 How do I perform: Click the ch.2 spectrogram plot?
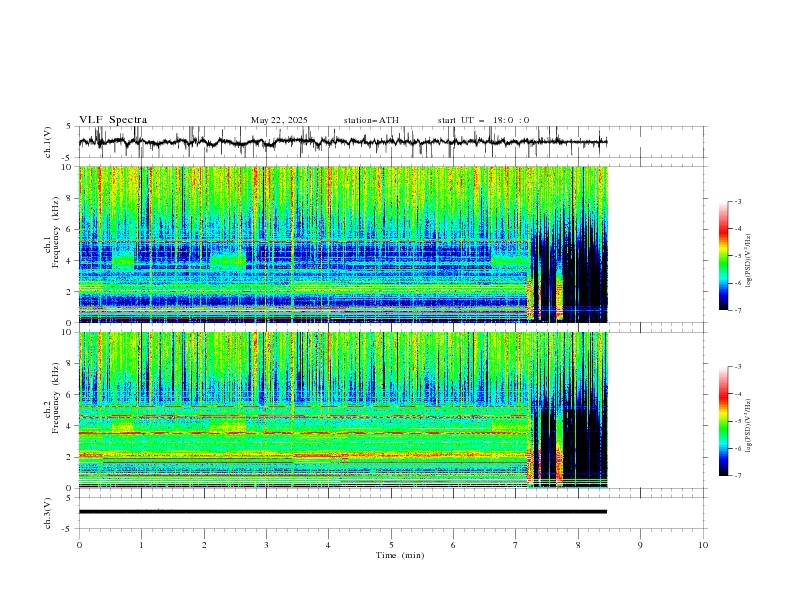(x=343, y=410)
